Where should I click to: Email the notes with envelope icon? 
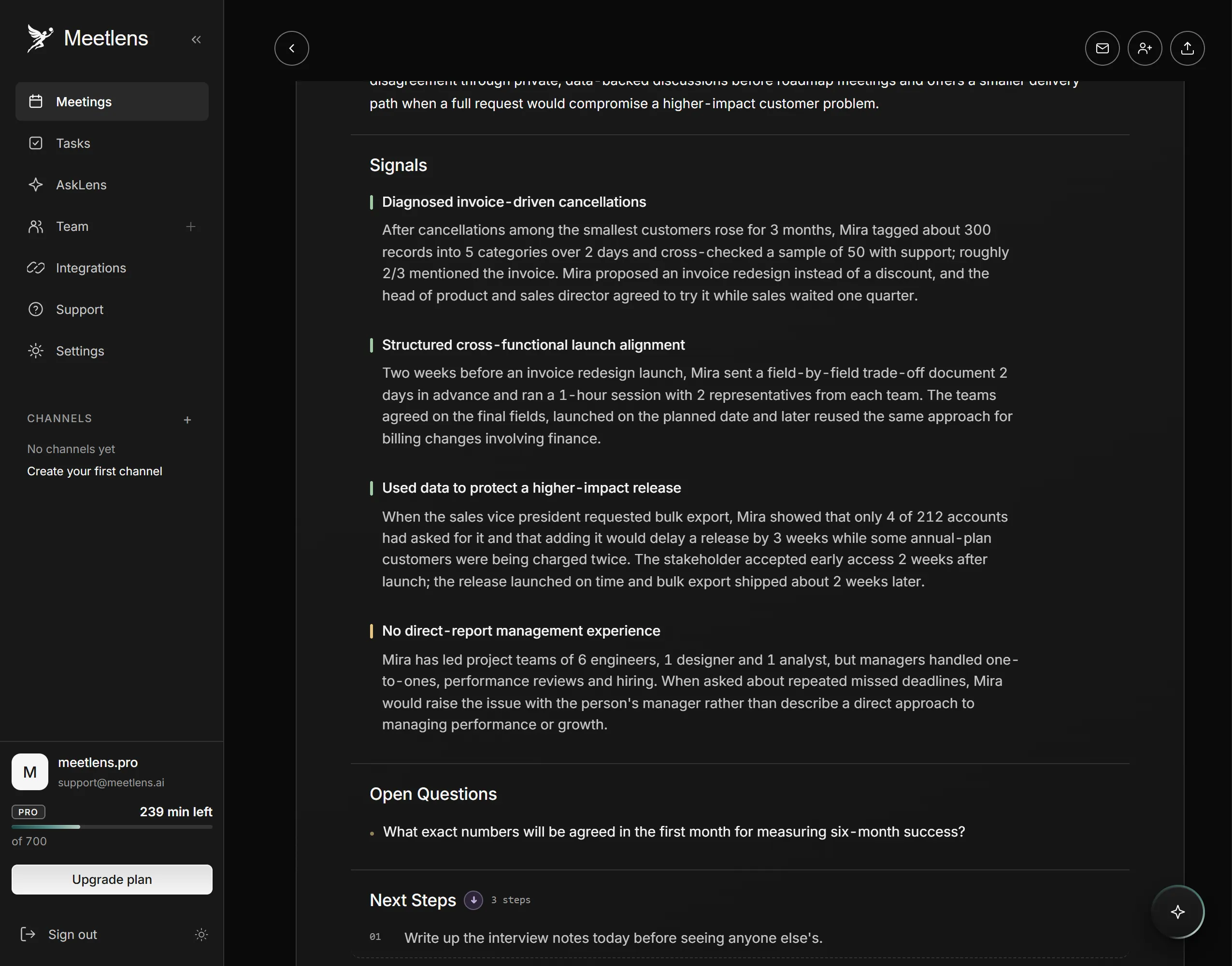pyautogui.click(x=1103, y=48)
